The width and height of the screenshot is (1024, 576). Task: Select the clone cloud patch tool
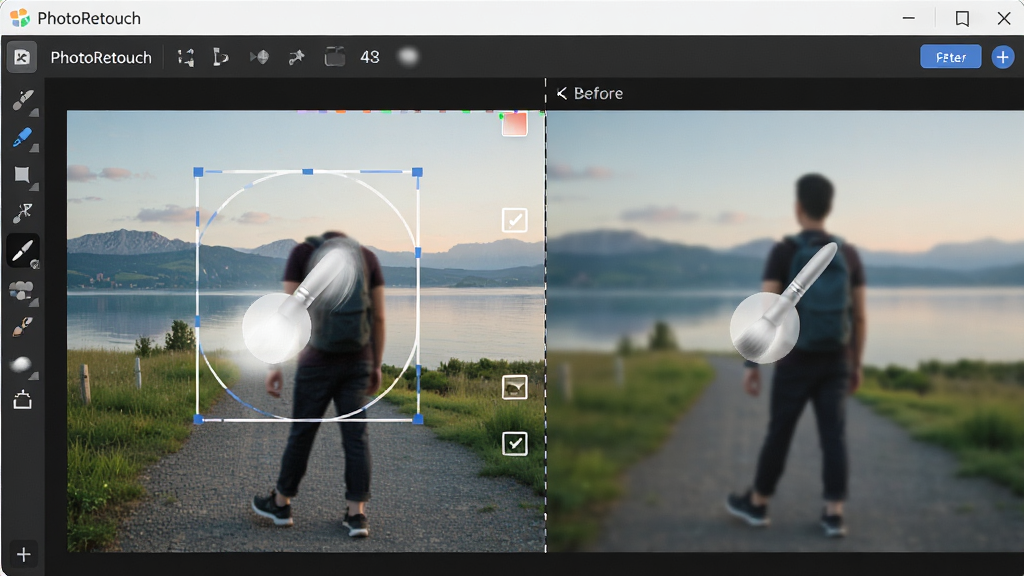coord(21,290)
